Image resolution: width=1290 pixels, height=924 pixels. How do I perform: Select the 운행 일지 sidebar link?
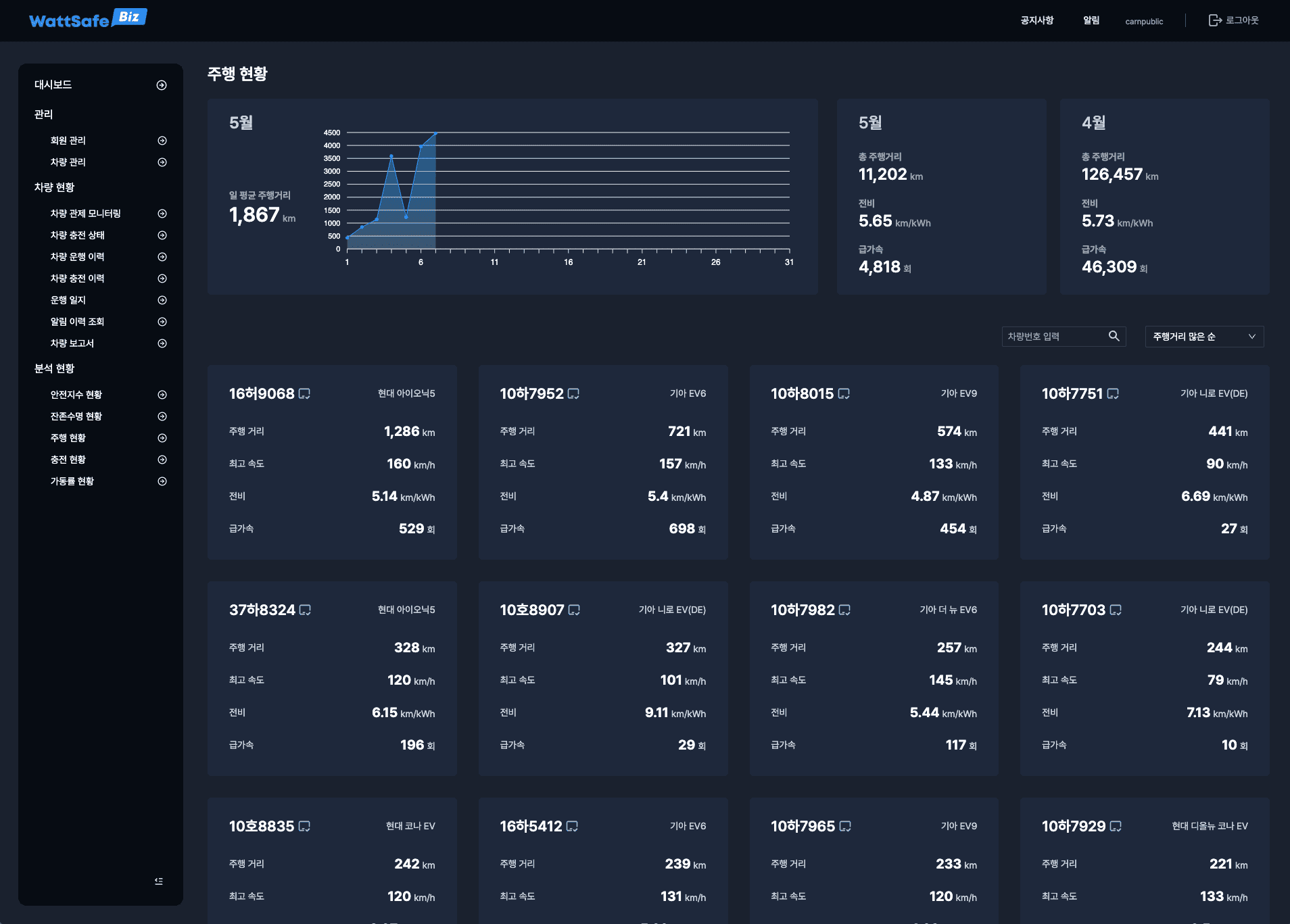(x=68, y=300)
